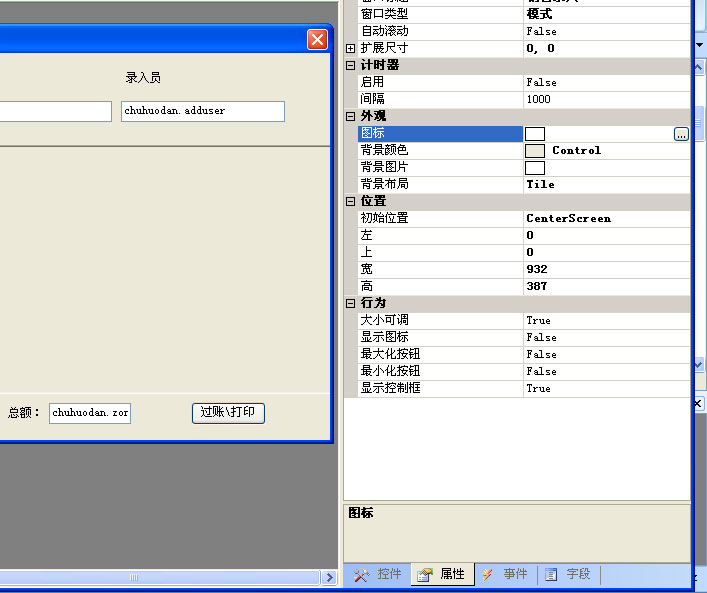The image size is (707, 593).
Task: Collapse the 位置 property group
Action: click(x=350, y=201)
